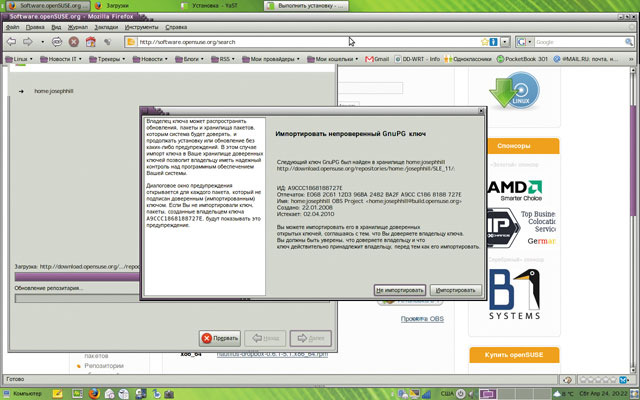Click download progress bar in YaST
This screenshot has height=400, width=640.
(77, 277)
